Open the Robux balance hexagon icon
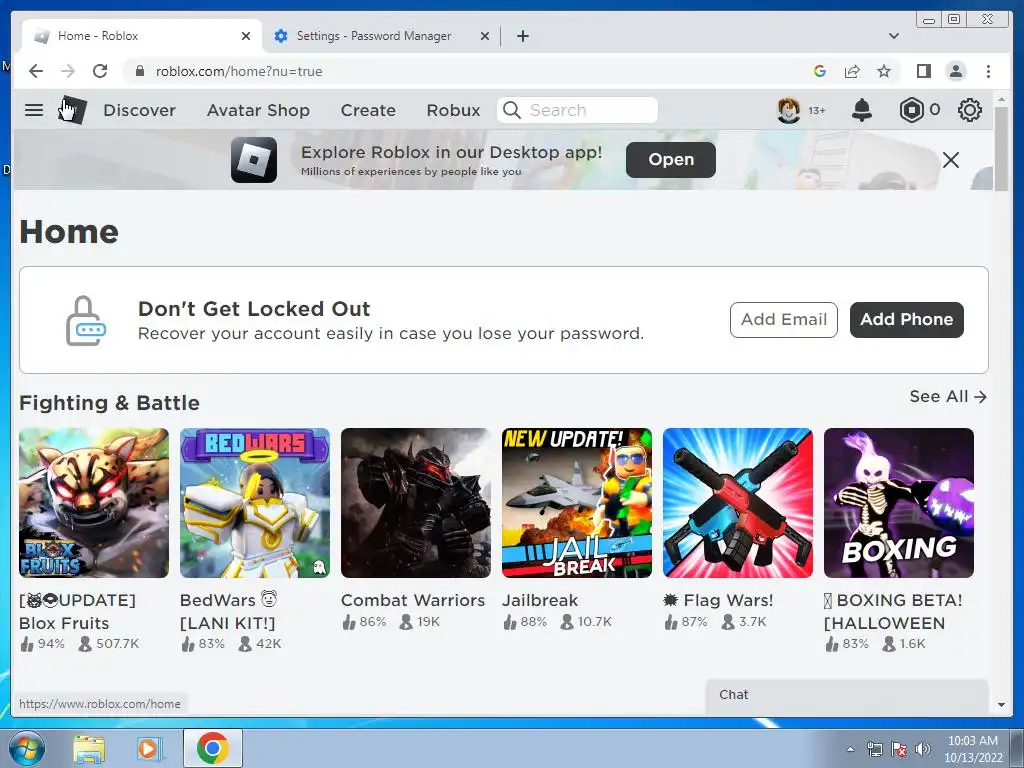The image size is (1024, 768). tap(911, 110)
